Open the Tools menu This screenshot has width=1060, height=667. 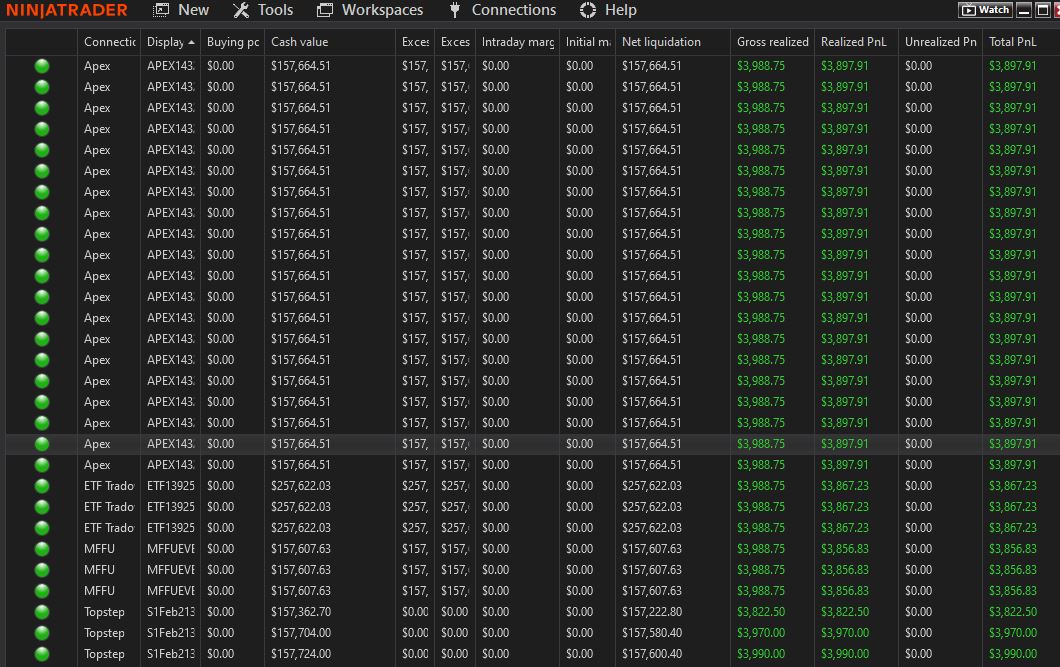click(263, 10)
